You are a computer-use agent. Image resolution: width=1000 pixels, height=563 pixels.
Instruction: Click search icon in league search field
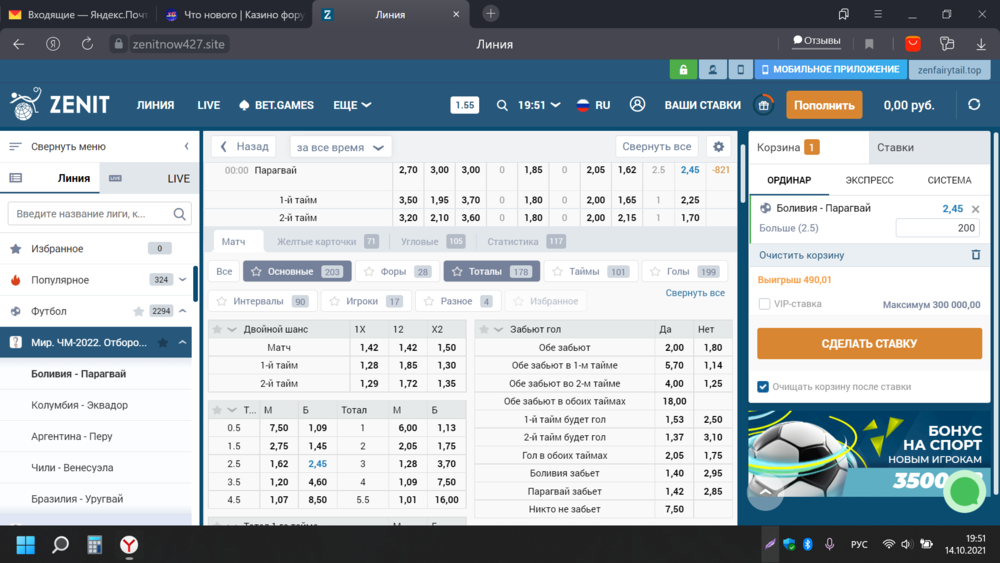(180, 214)
